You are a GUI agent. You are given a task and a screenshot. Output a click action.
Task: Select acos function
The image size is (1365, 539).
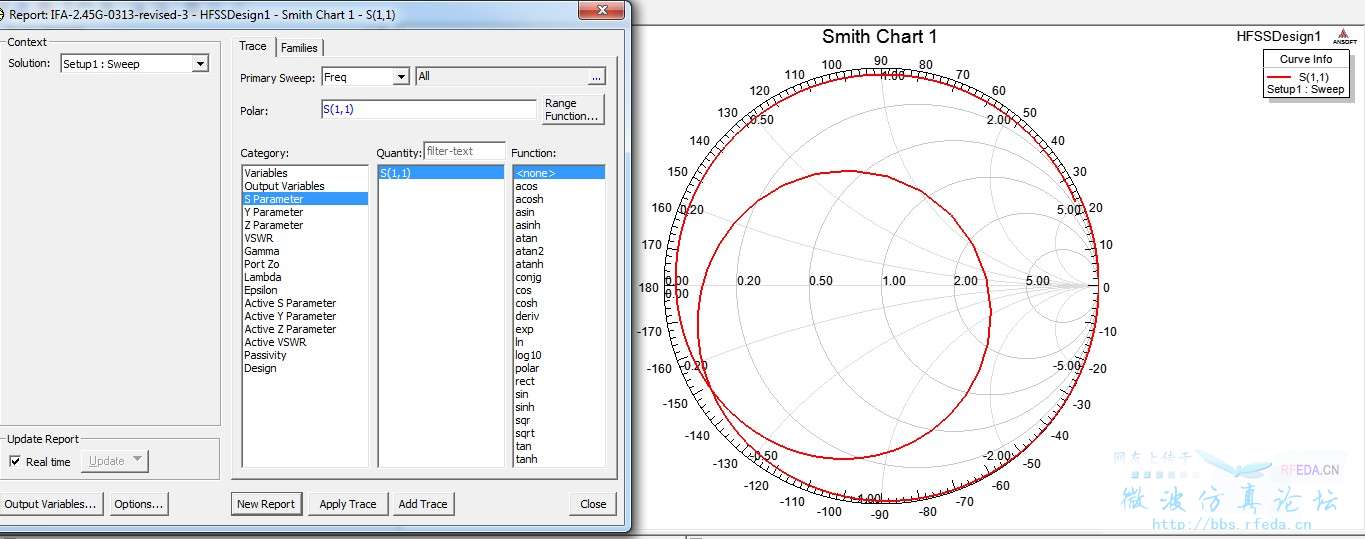559,186
